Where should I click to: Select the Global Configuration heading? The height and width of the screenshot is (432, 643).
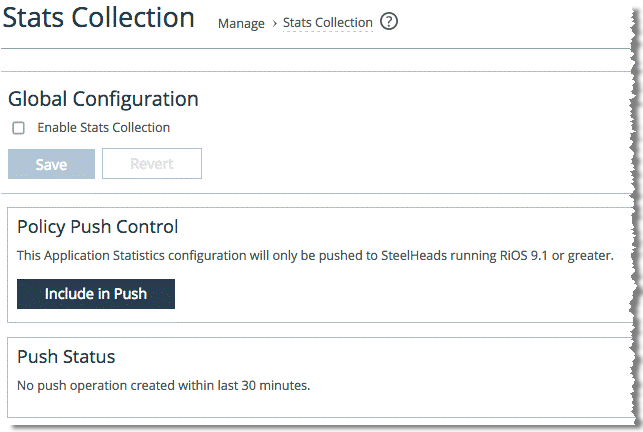click(103, 99)
